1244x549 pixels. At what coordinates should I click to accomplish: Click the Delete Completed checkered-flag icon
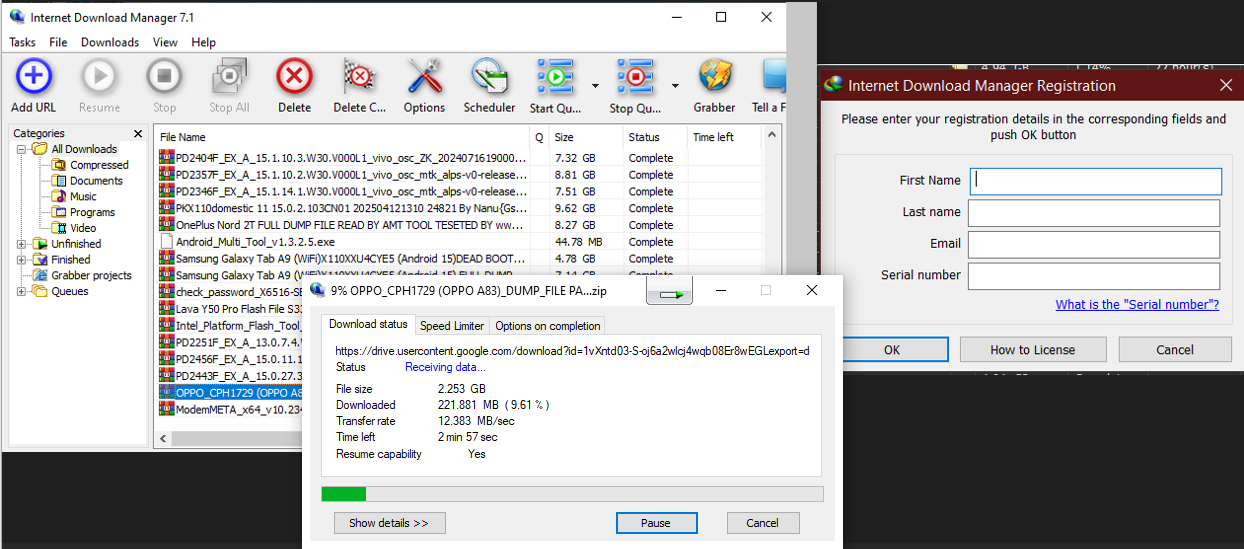coord(359,76)
